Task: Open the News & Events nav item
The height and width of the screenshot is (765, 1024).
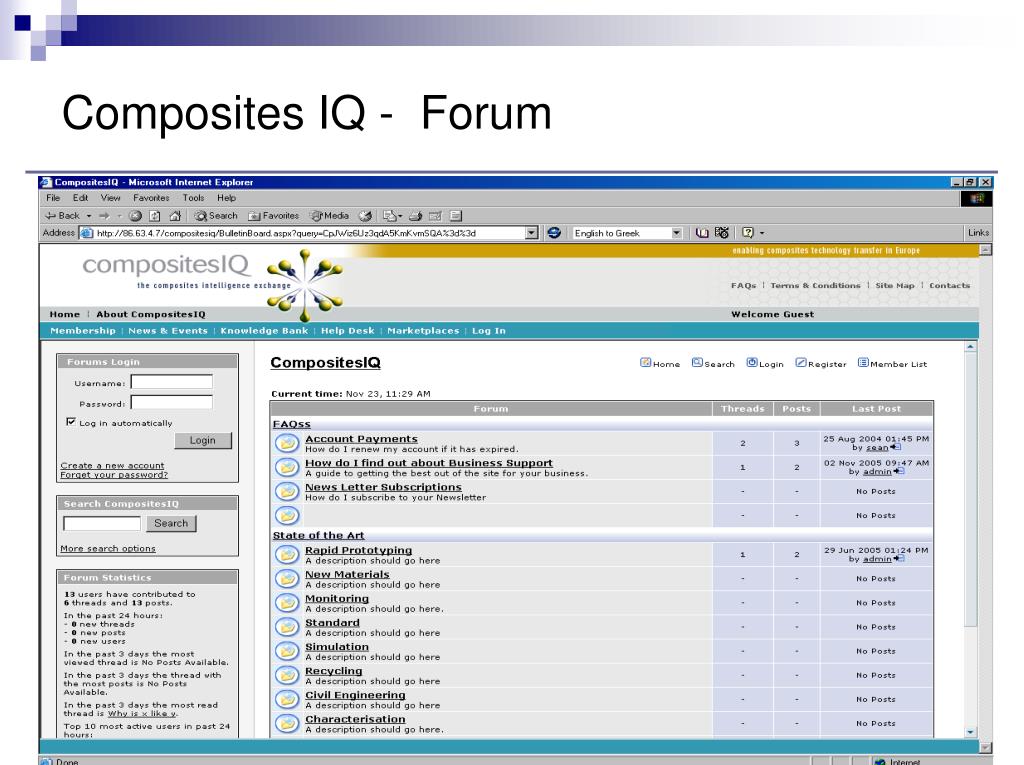Action: click(x=168, y=331)
